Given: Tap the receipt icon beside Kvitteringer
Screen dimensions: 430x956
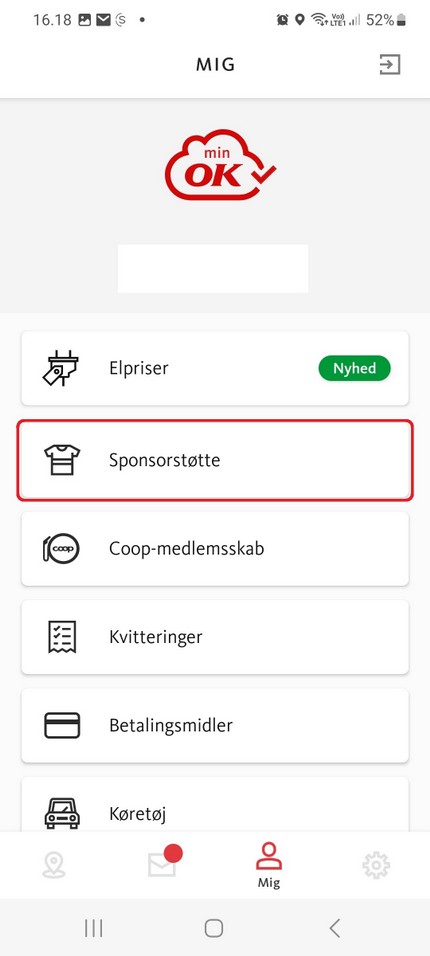Looking at the screenshot, I should pyautogui.click(x=62, y=637).
